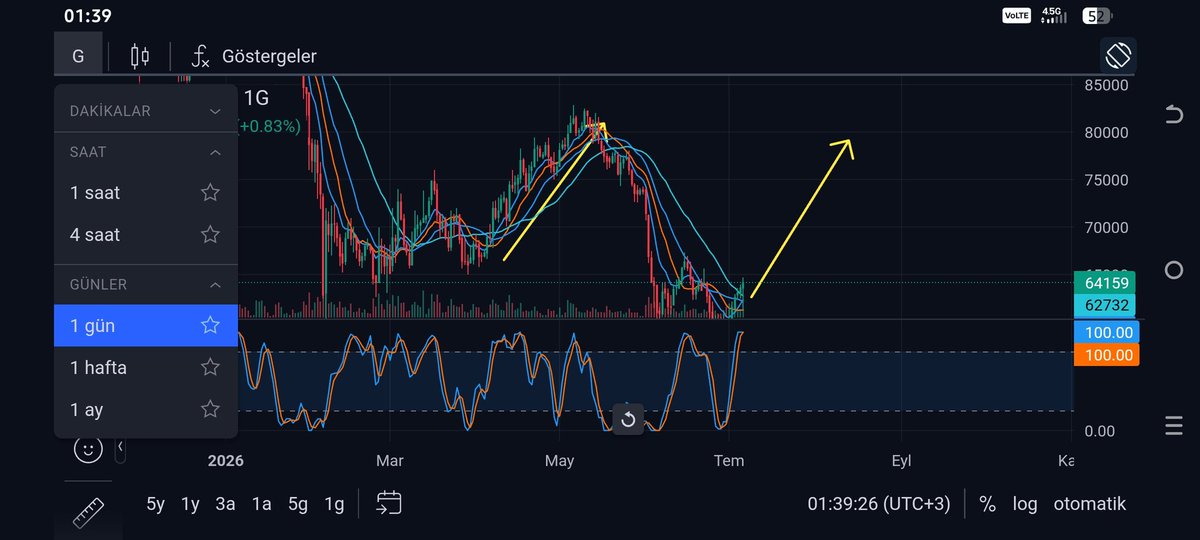Tap the Eyl time axis label
Viewport: 1200px width, 540px height.
901,461
